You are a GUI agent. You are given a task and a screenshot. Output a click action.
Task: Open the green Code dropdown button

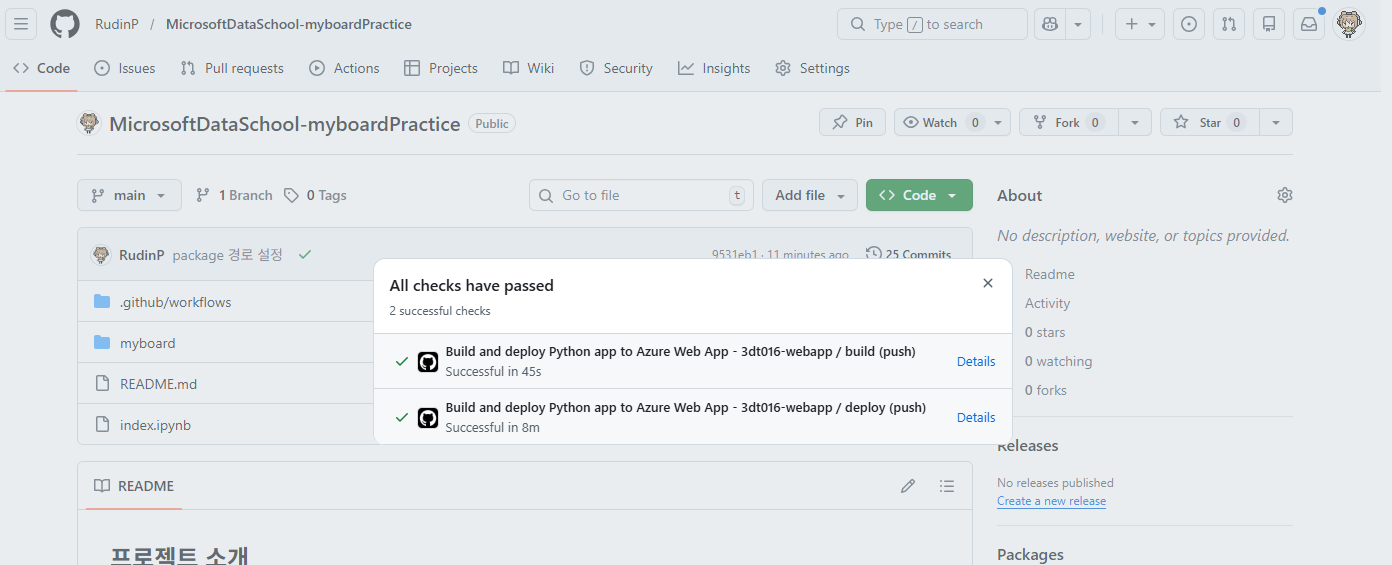919,195
